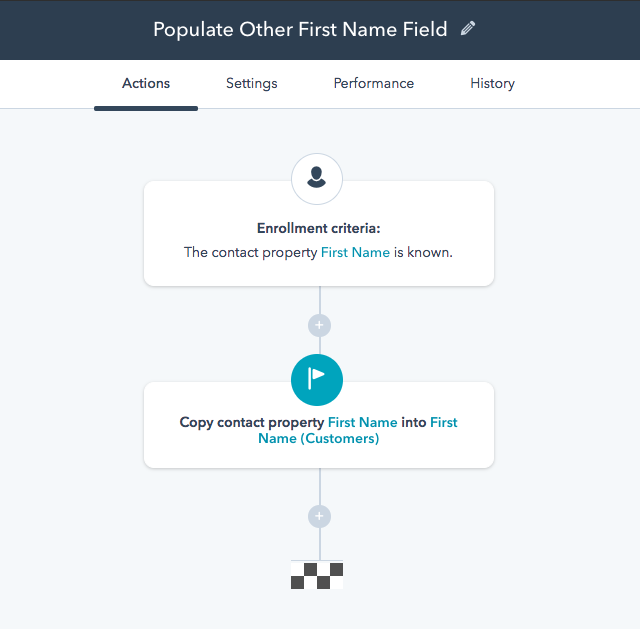Add action below the copy property step
The width and height of the screenshot is (640, 629).
pyautogui.click(x=319, y=516)
